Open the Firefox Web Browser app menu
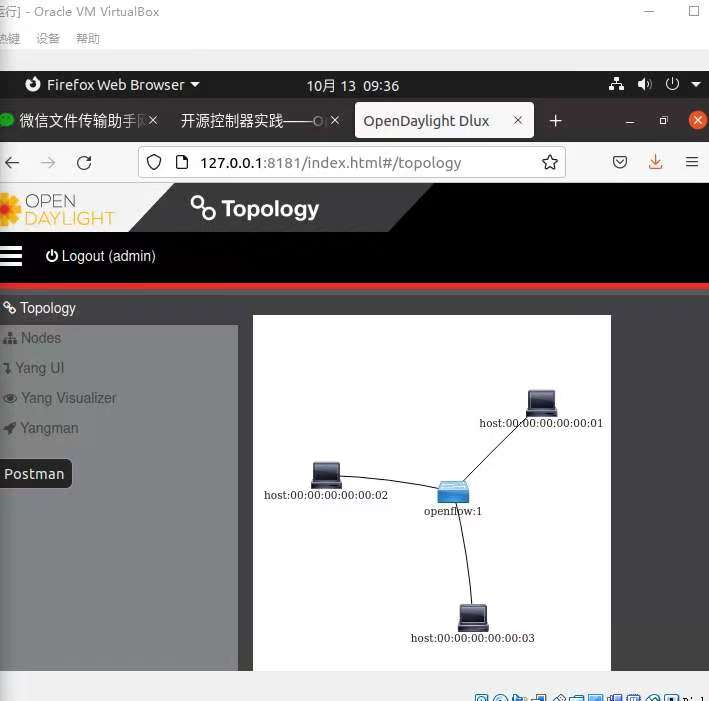 [x=112, y=85]
